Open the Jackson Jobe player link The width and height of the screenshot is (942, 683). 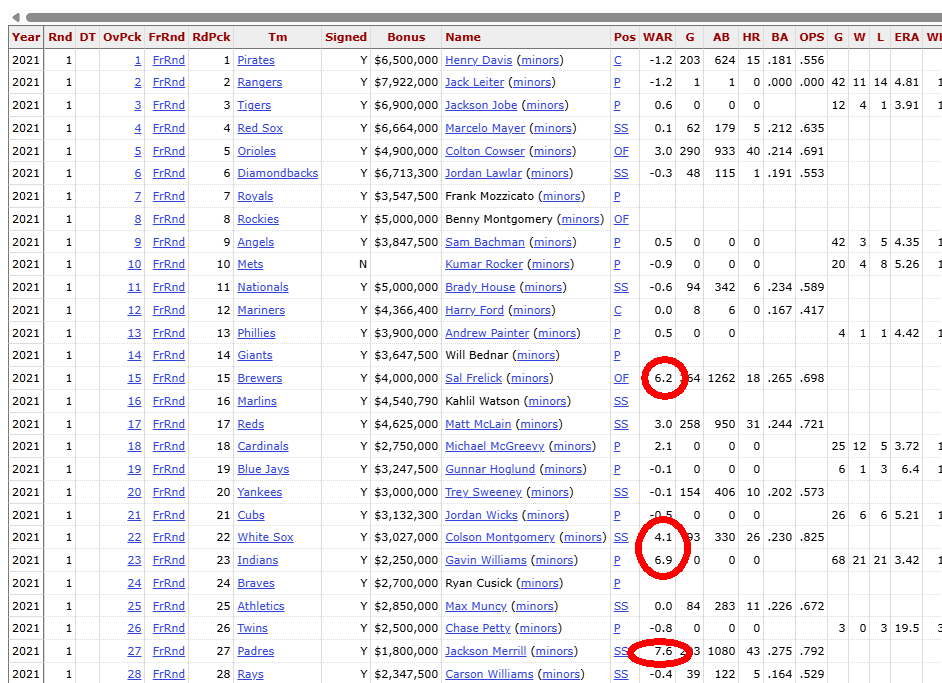pos(481,105)
